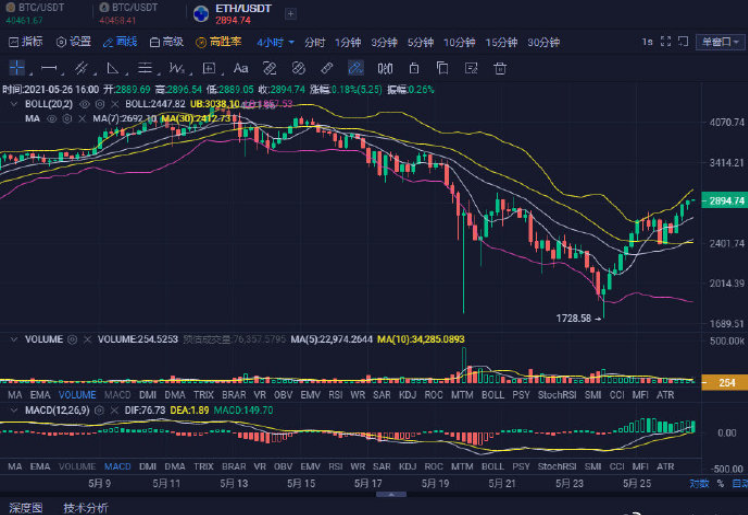Open the 单窗口 window layout dropdown

[x=720, y=42]
